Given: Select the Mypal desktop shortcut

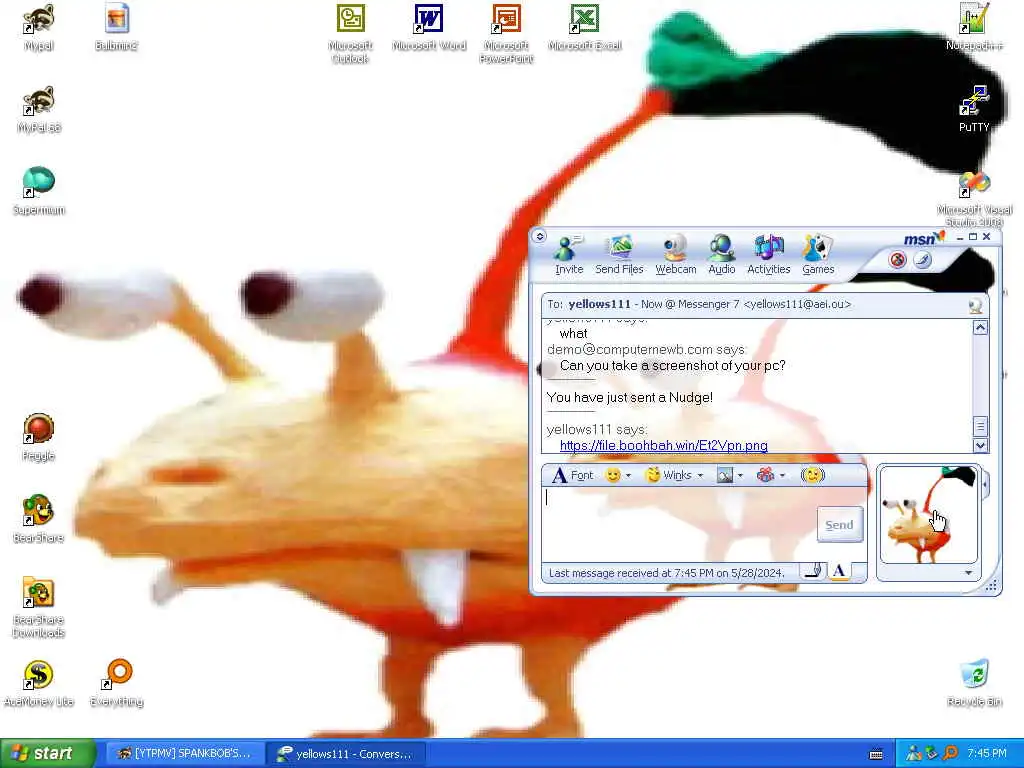Looking at the screenshot, I should tap(39, 27).
